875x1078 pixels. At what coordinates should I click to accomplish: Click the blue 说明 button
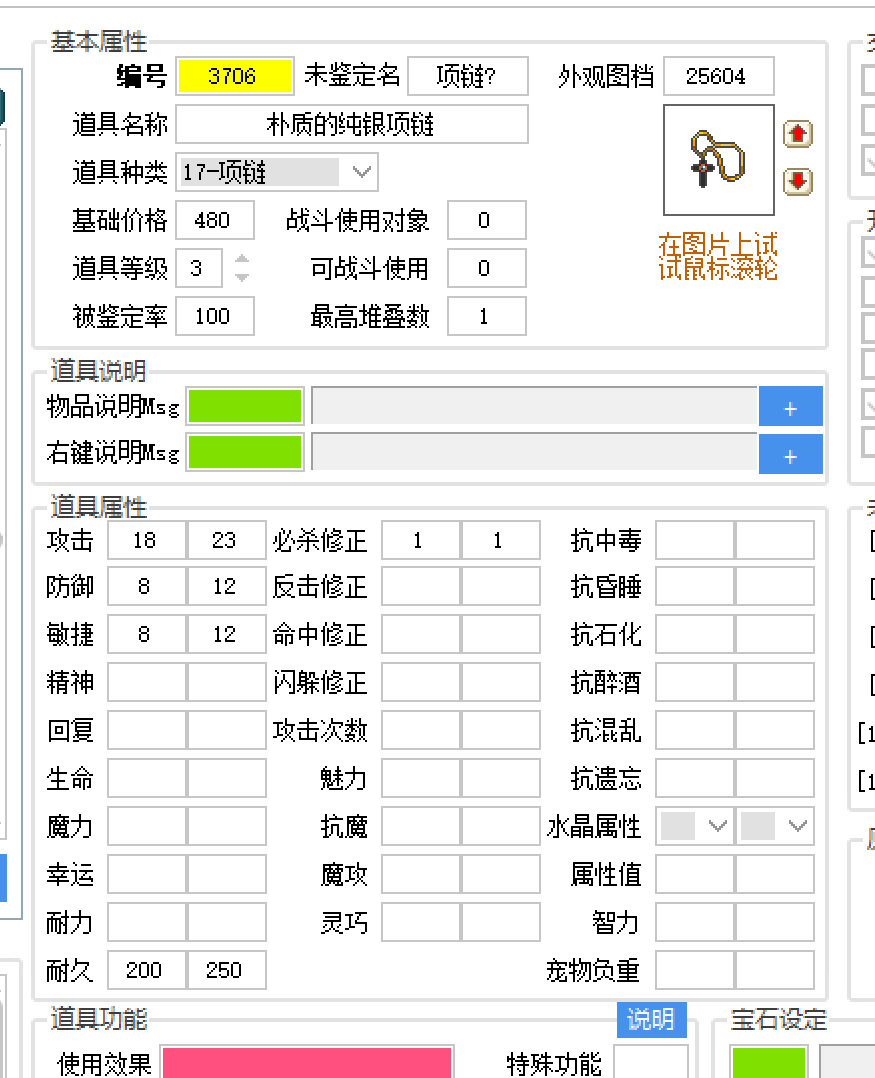click(x=651, y=1020)
